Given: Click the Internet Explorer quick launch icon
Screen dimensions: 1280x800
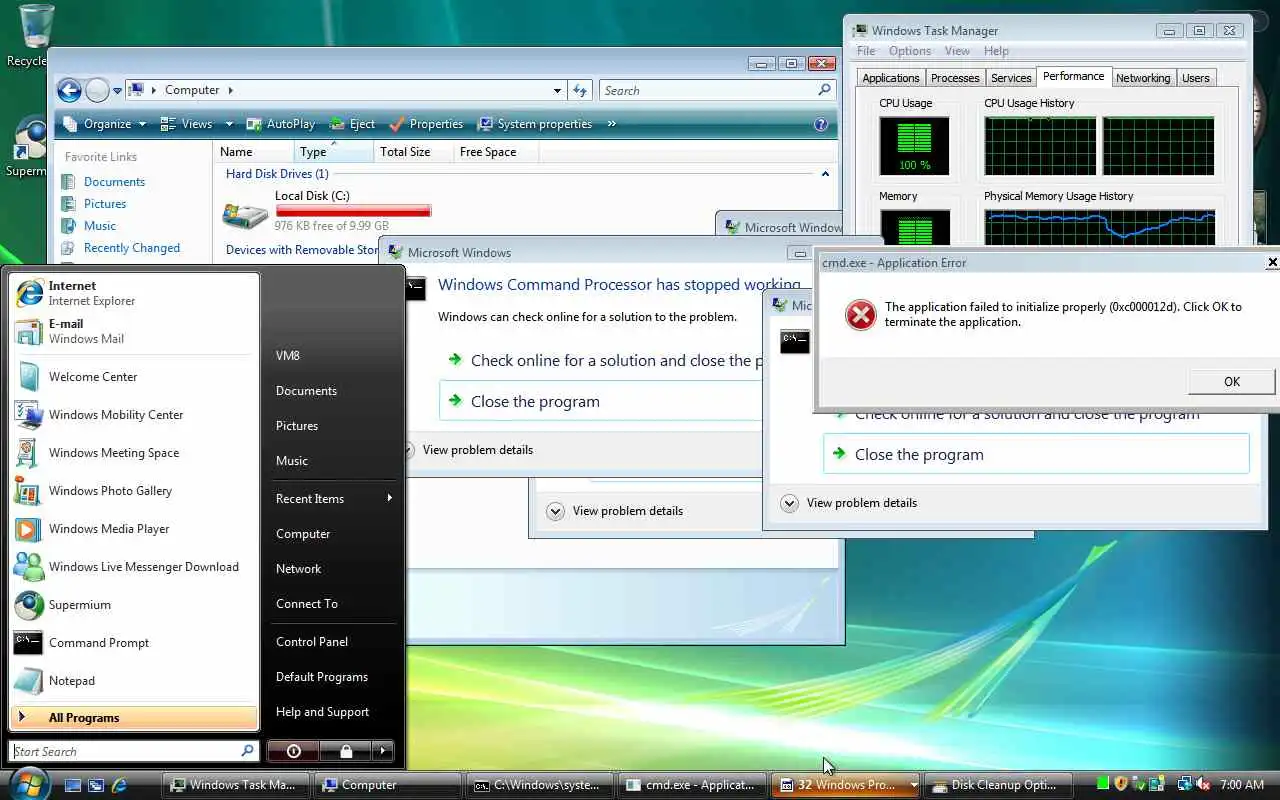Looking at the screenshot, I should coord(119,786).
